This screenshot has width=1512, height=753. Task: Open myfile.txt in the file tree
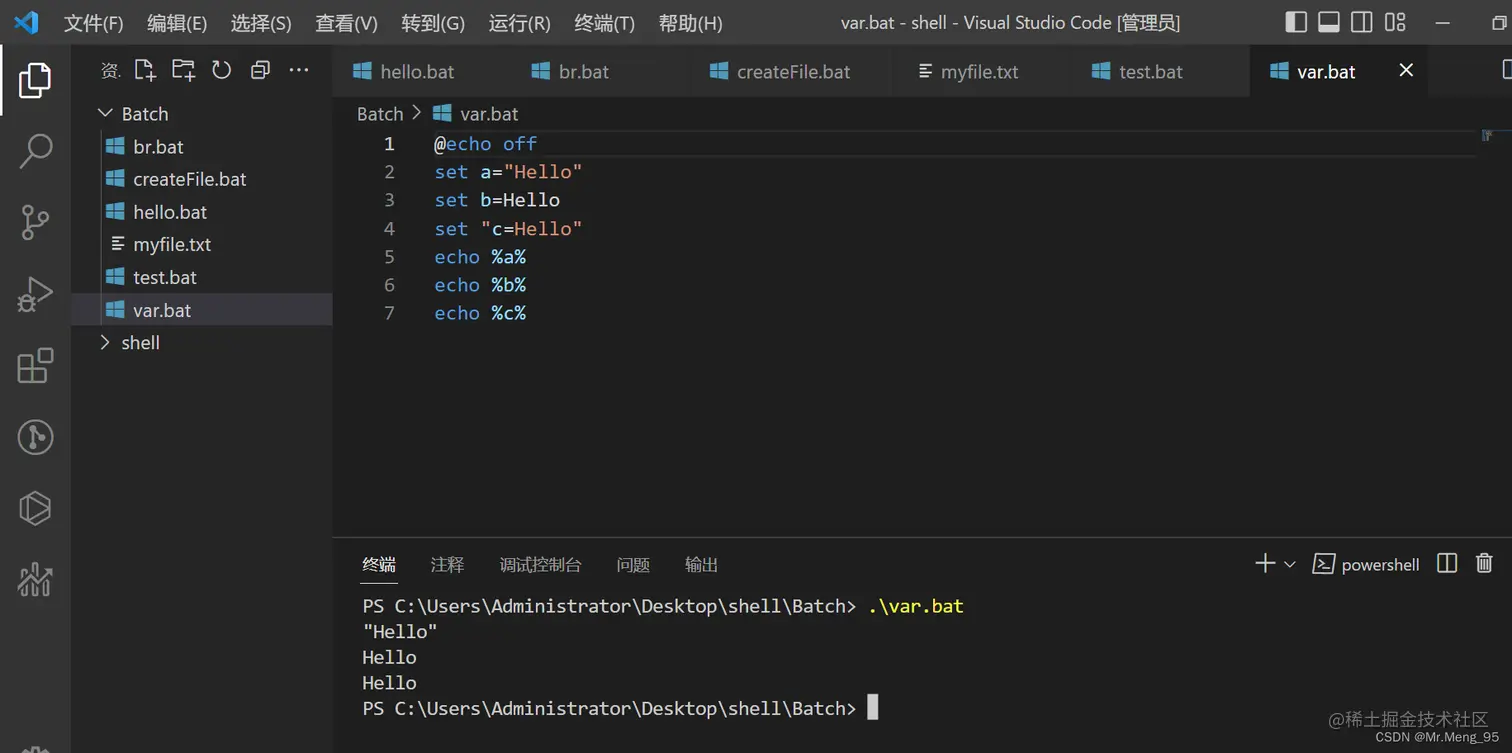201,244
